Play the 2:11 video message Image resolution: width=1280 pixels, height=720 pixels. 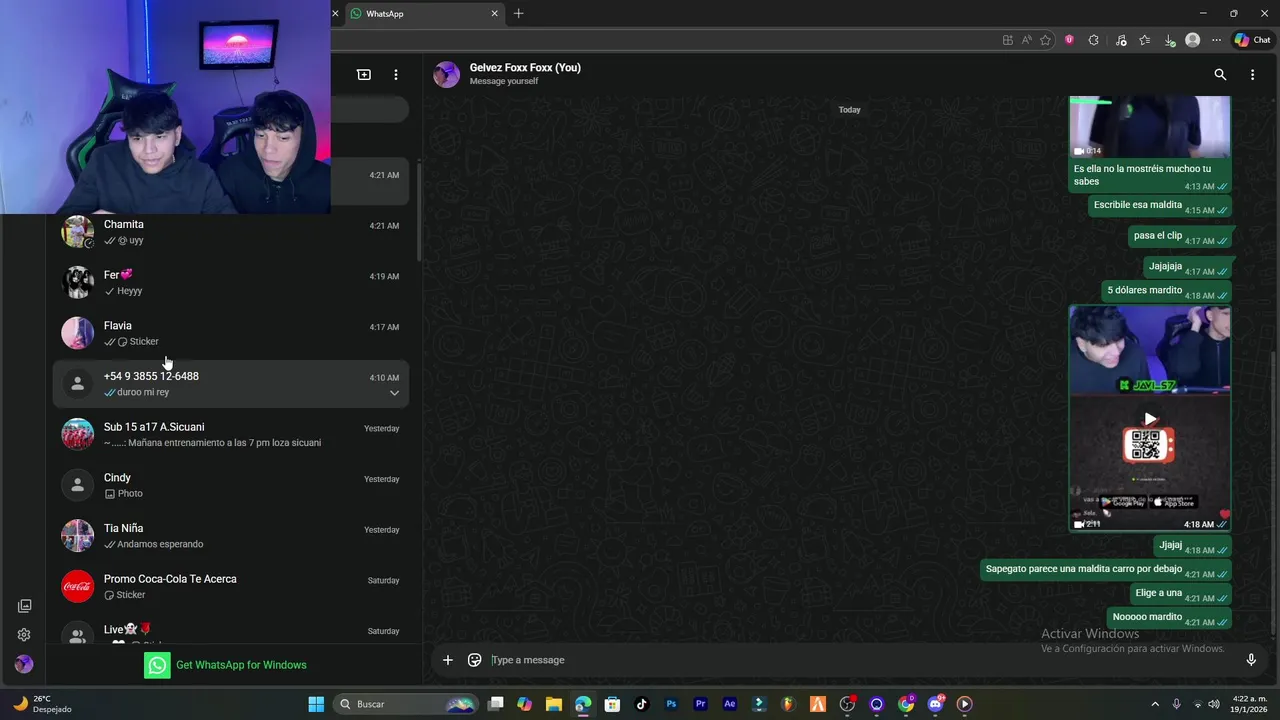point(1150,419)
